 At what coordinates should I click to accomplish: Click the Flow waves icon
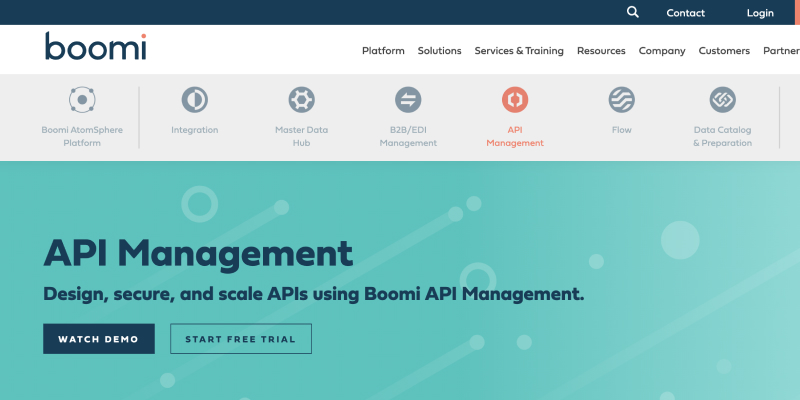621,99
